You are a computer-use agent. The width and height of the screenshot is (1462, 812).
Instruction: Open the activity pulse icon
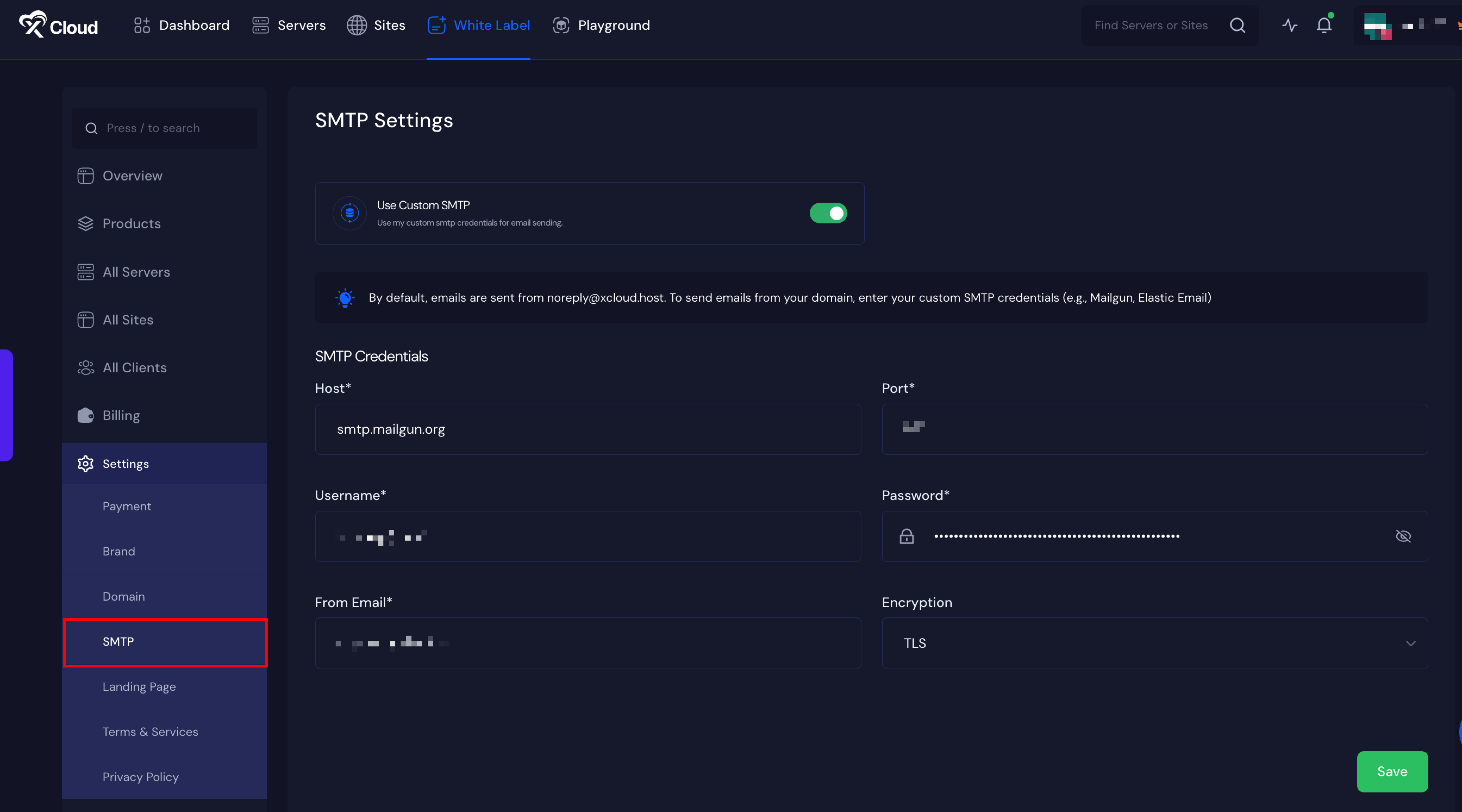1289,26
